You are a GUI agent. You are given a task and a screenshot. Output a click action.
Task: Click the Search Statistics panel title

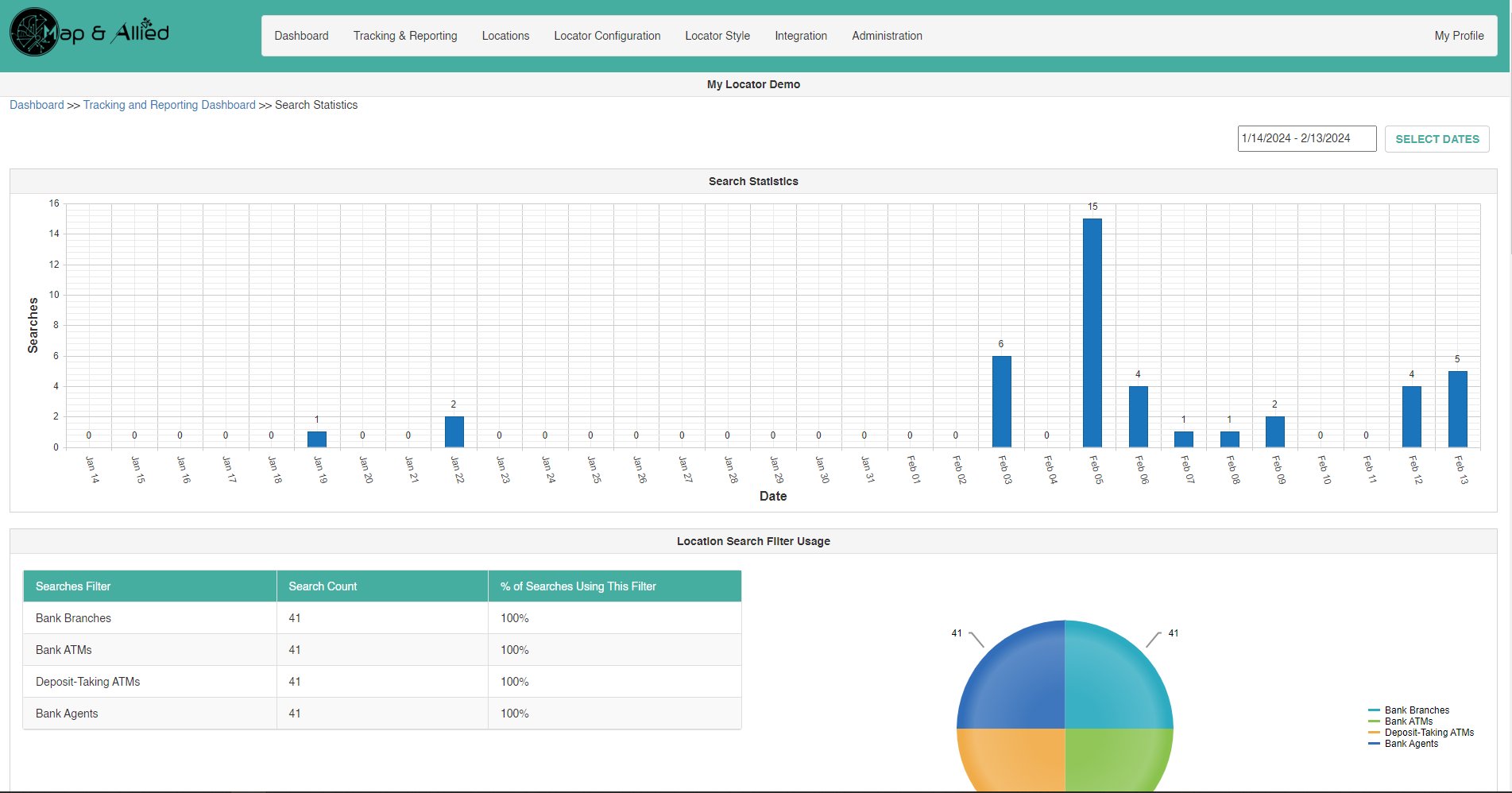coord(753,181)
